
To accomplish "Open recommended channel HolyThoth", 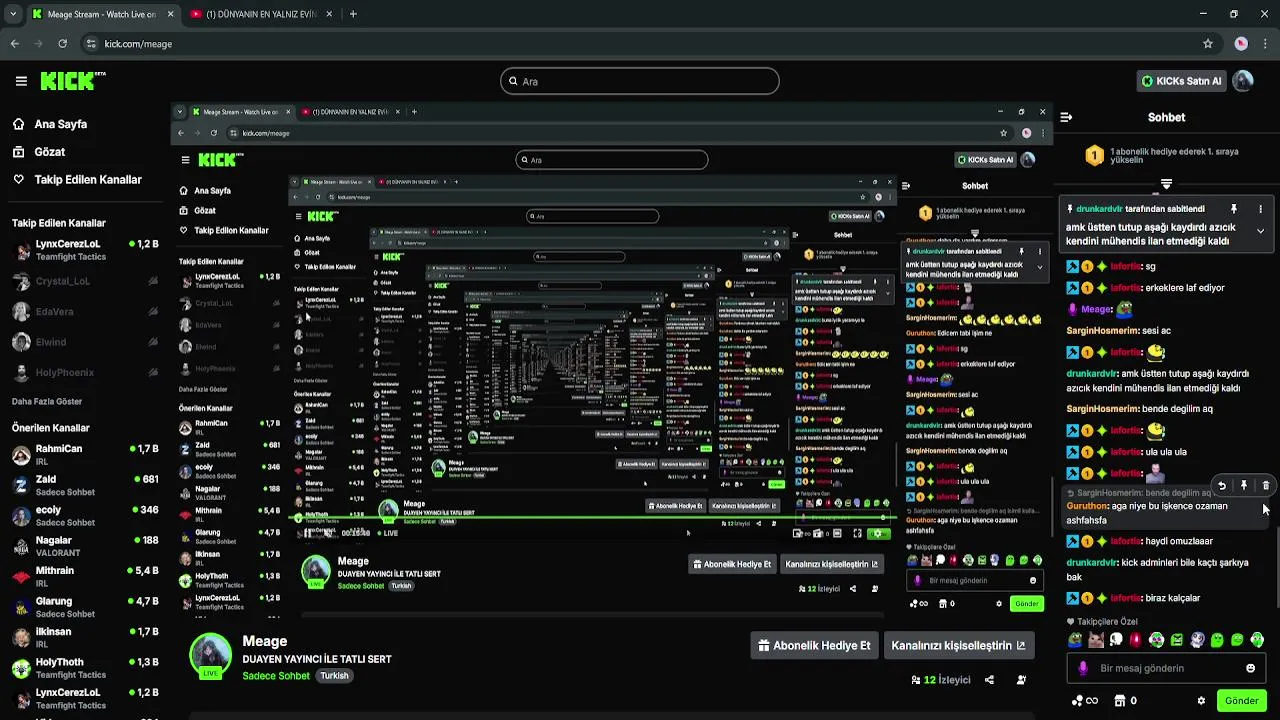I will pos(85,668).
